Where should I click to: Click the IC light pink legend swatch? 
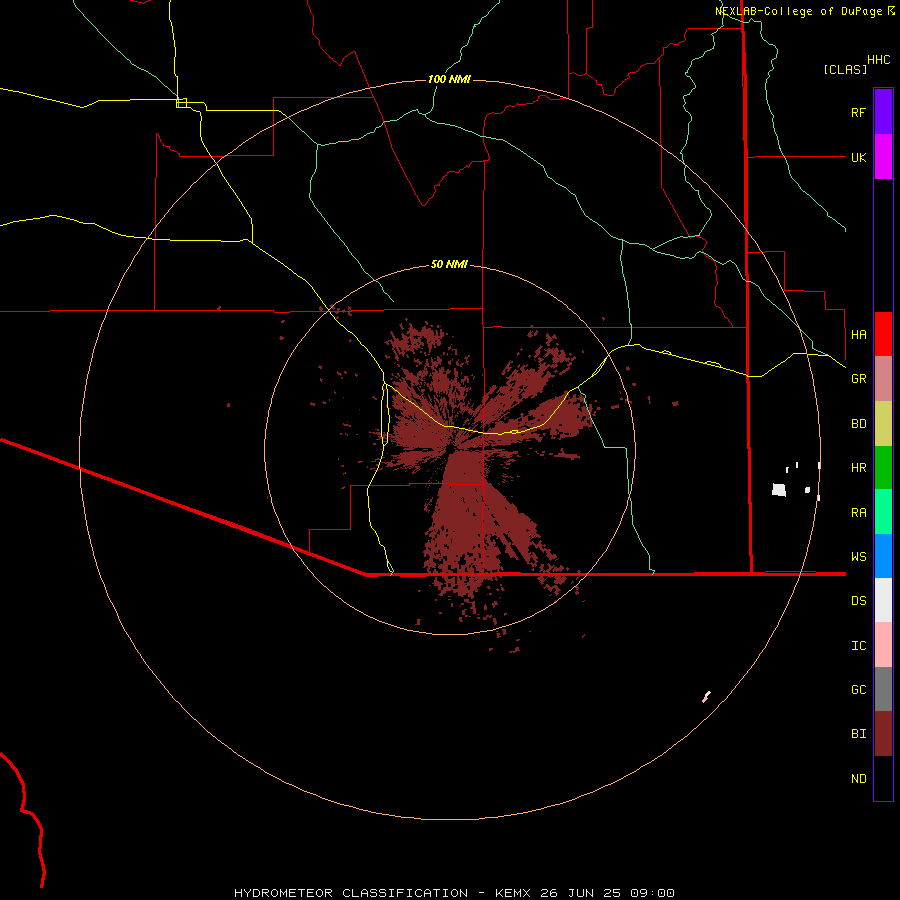click(883, 645)
